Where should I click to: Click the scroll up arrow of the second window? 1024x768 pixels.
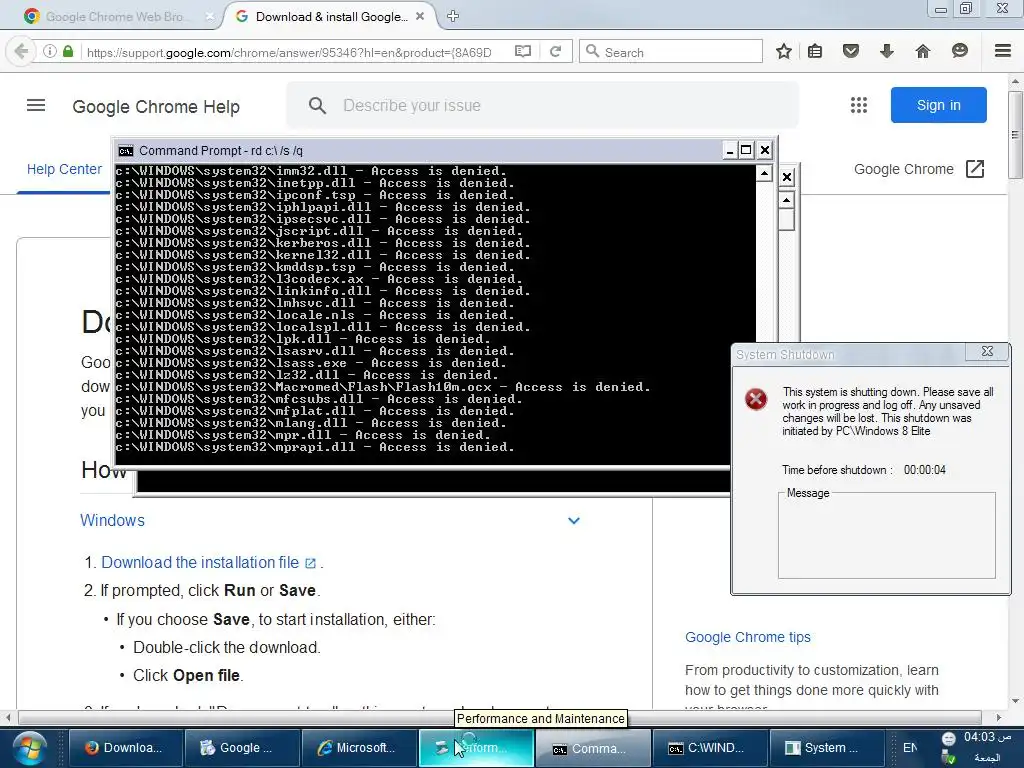click(x=786, y=199)
